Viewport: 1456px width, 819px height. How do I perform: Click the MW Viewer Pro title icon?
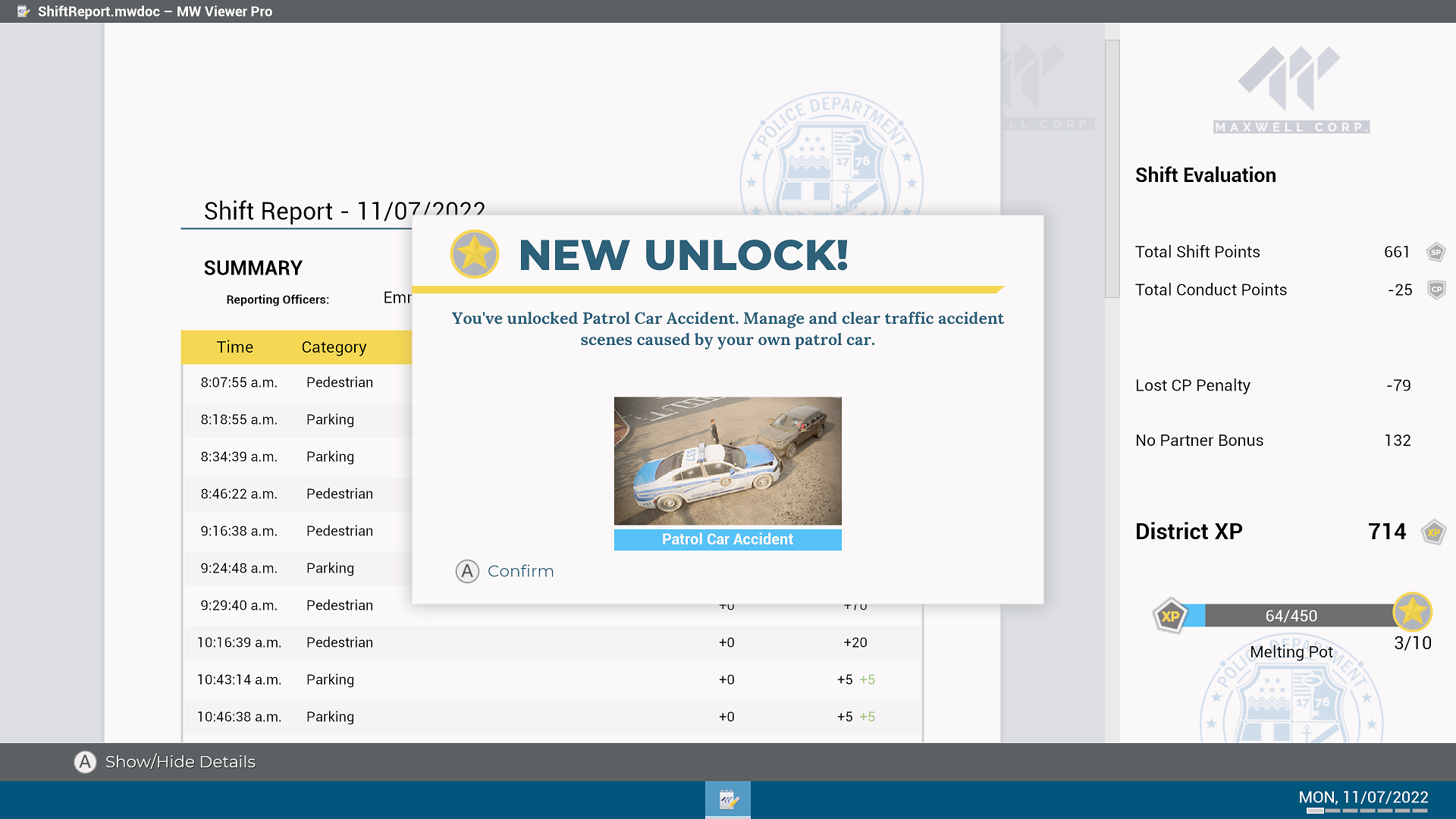24,11
